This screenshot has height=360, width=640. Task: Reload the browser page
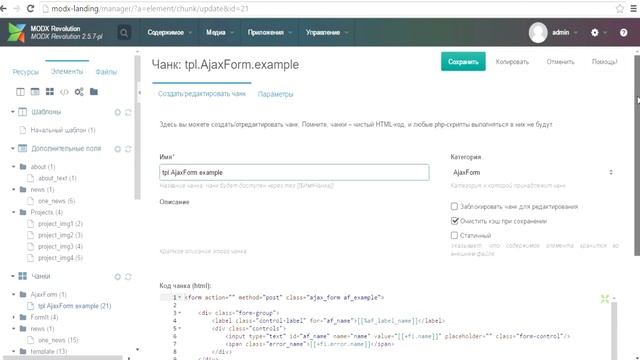coord(30,8)
